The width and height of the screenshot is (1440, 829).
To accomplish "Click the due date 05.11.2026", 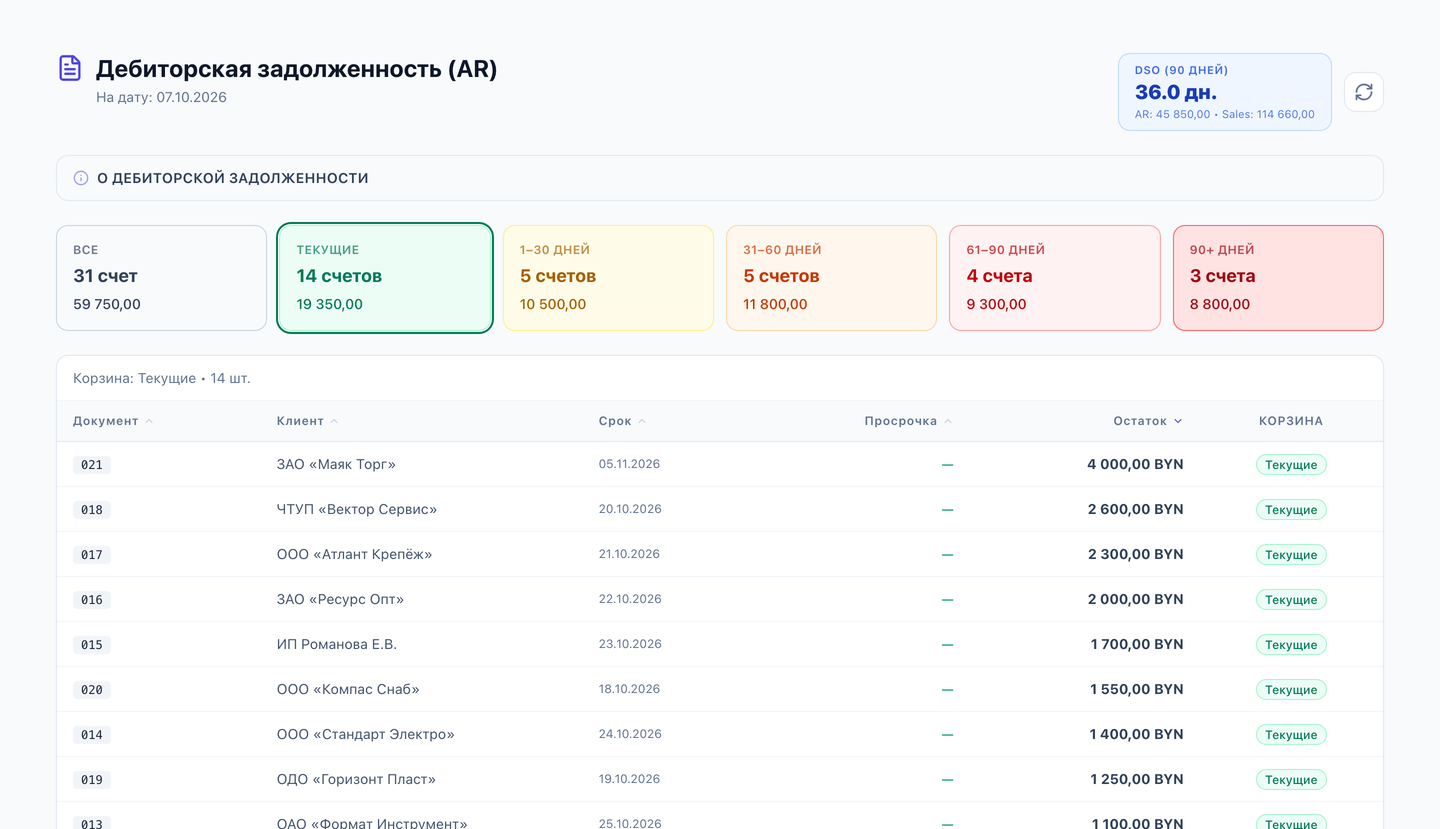I will pos(630,464).
